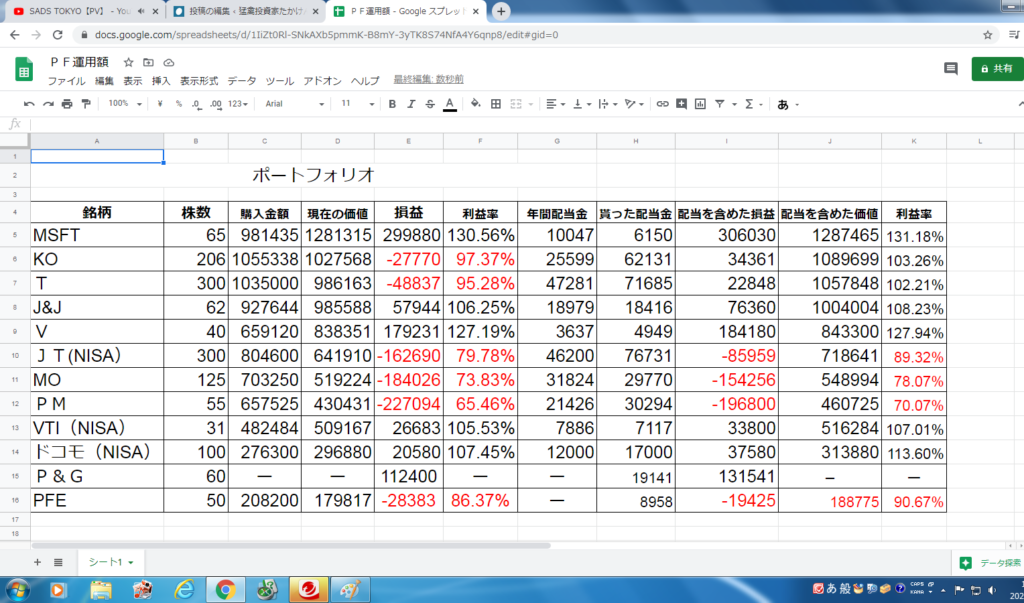Switch to the SADS TOKYO YouTube tab
Image resolution: width=1024 pixels, height=603 pixels.
point(82,12)
